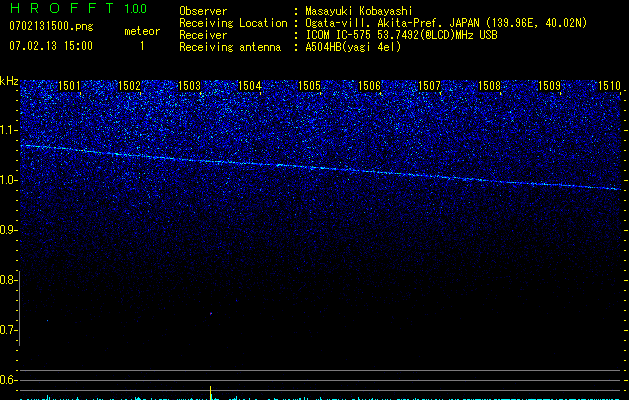Click the 1508 time marker

[489, 86]
